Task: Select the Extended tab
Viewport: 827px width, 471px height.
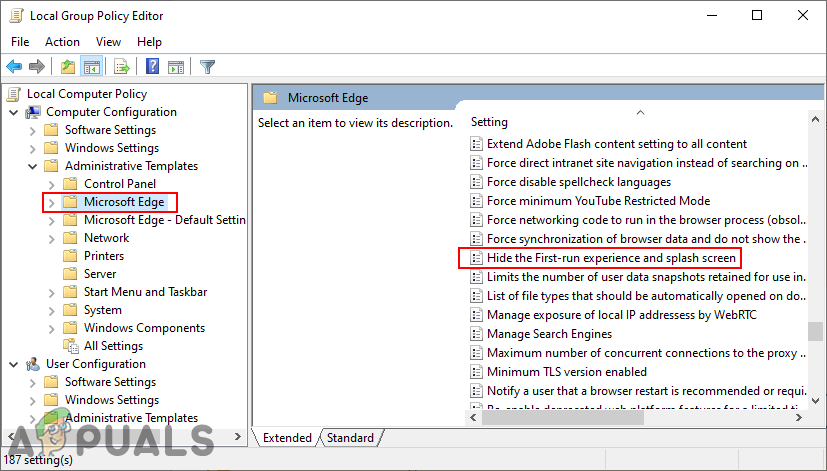Action: point(287,438)
